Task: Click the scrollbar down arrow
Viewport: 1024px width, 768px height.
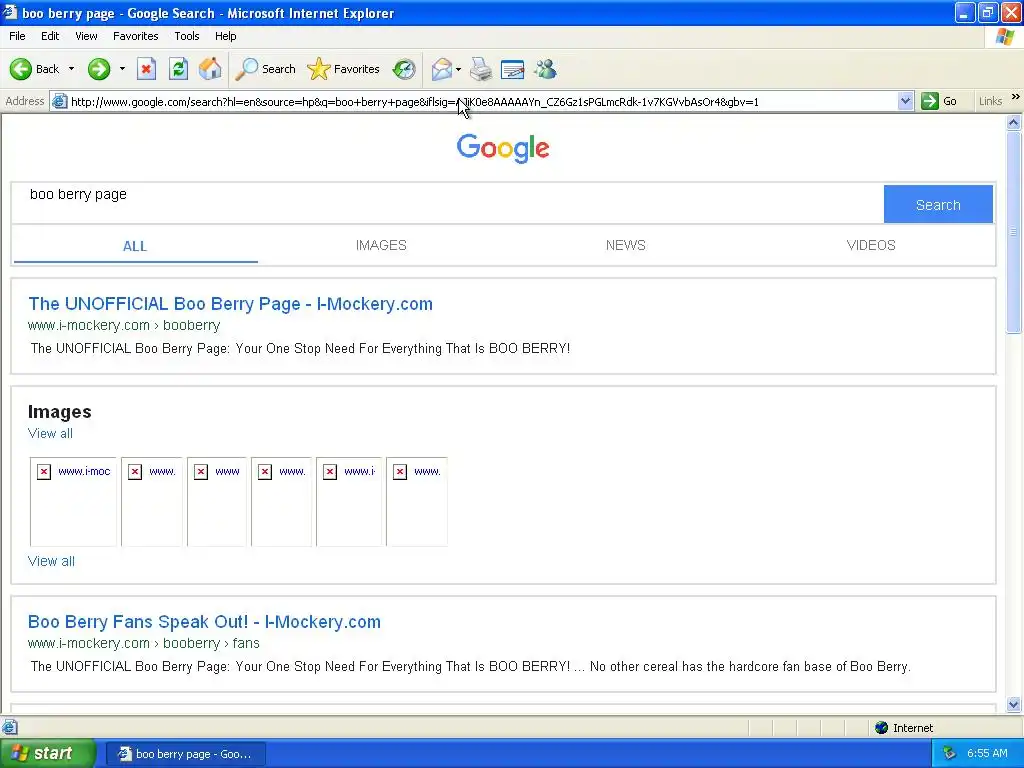Action: [x=1014, y=704]
